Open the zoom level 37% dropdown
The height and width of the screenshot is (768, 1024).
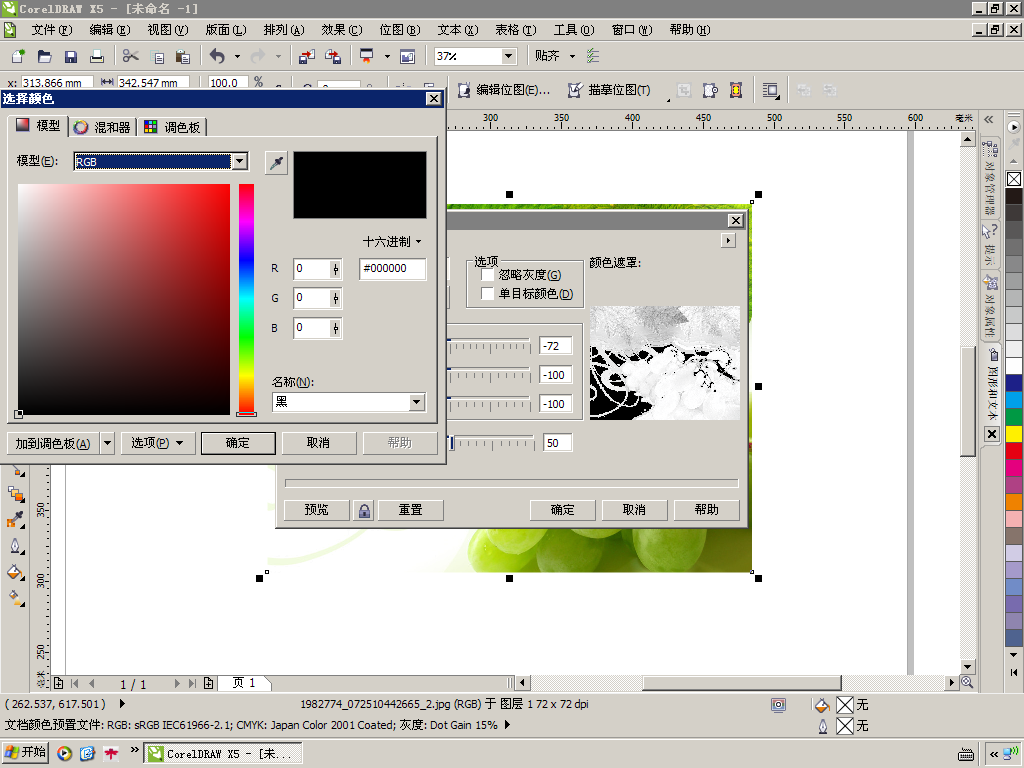[x=508, y=56]
